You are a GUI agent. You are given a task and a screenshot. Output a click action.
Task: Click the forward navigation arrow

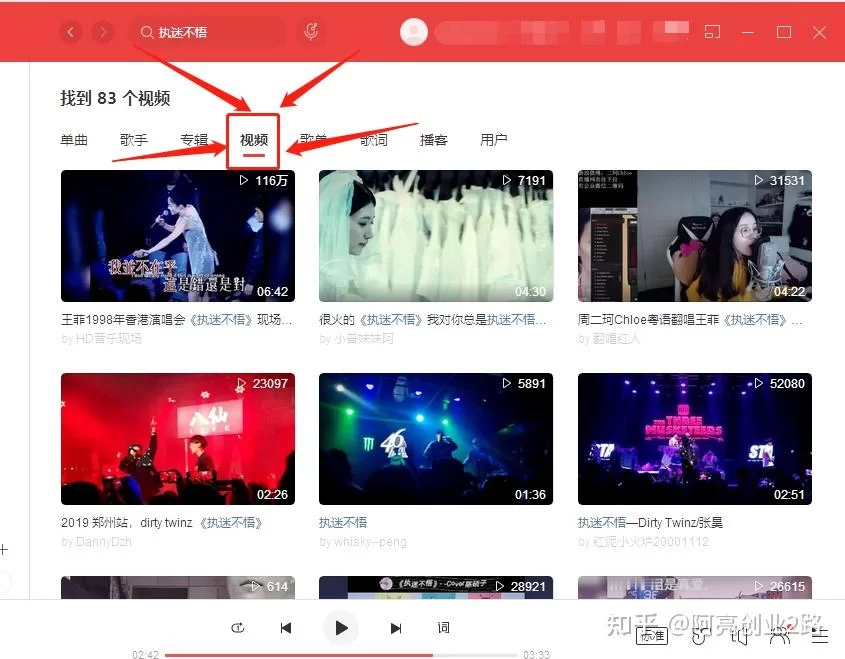click(x=103, y=33)
